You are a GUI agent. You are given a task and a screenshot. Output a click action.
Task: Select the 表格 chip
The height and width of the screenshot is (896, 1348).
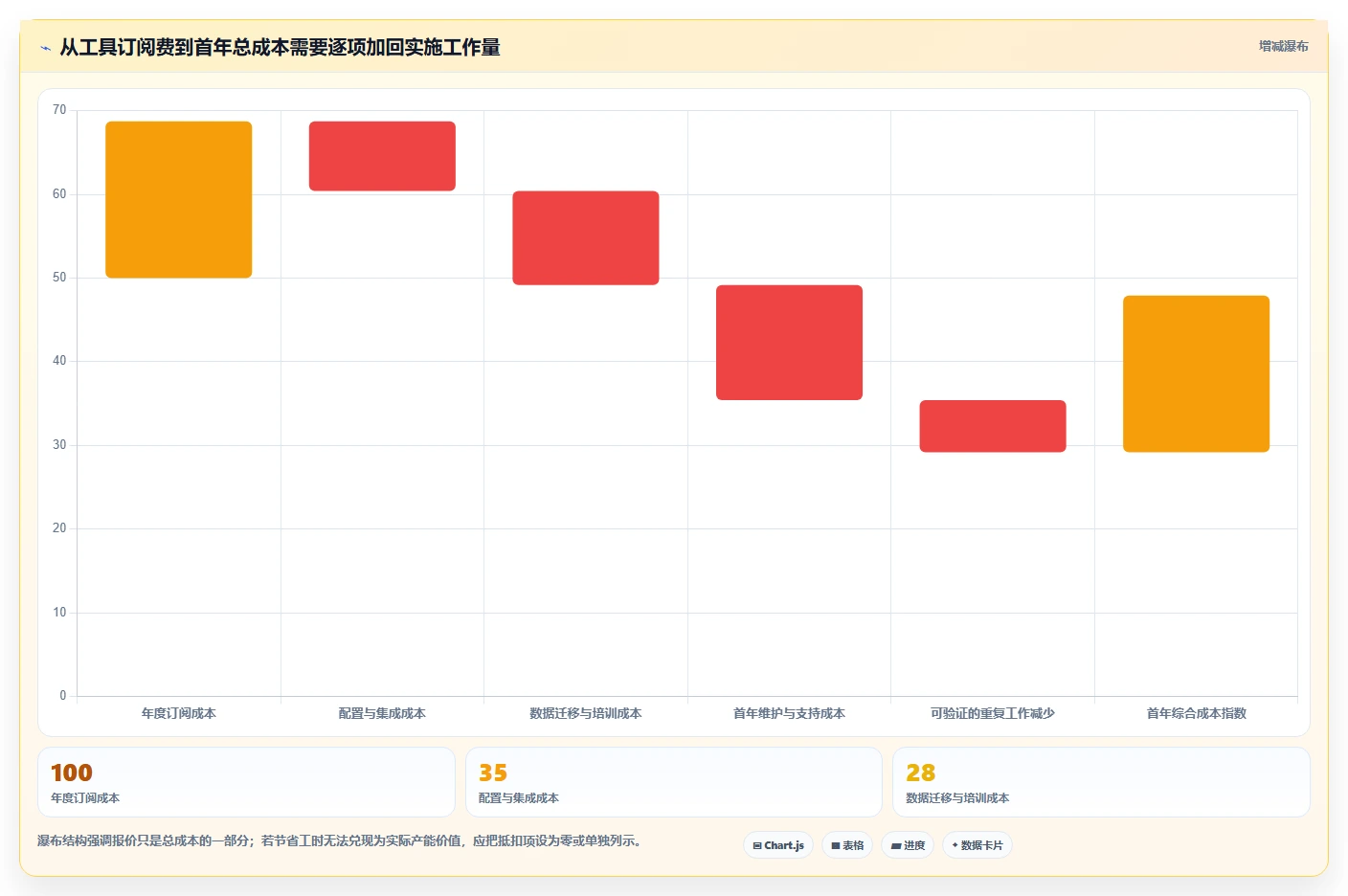[847, 845]
